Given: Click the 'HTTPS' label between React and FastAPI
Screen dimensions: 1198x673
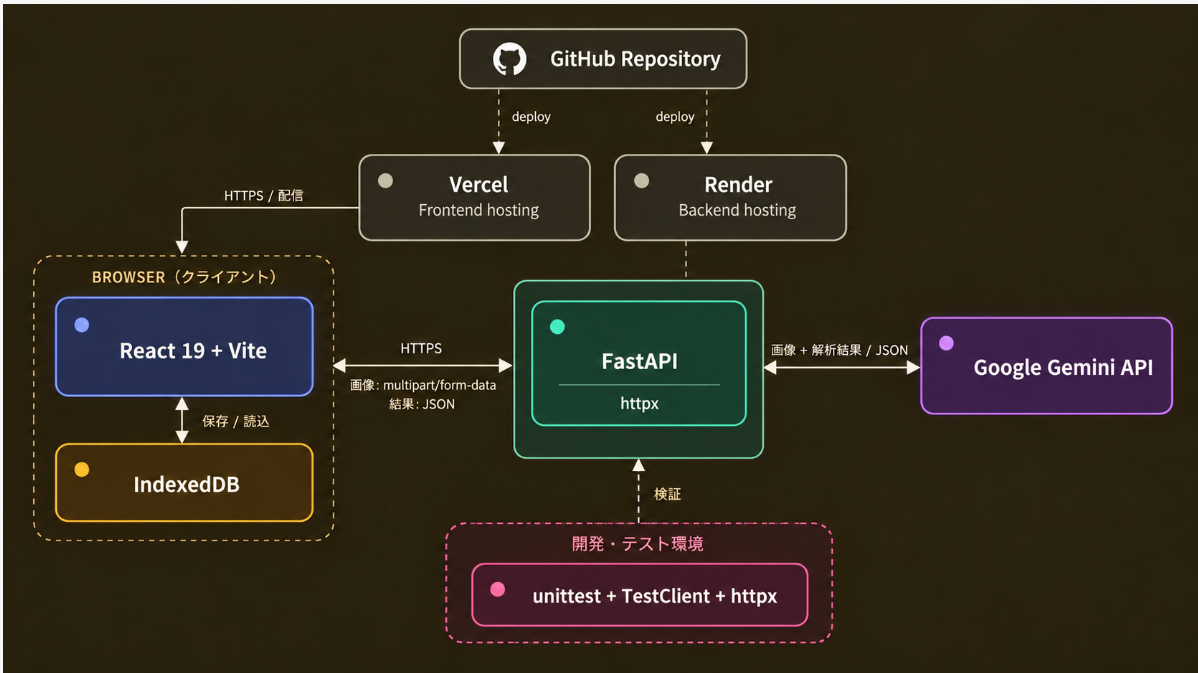Looking at the screenshot, I should (x=421, y=348).
